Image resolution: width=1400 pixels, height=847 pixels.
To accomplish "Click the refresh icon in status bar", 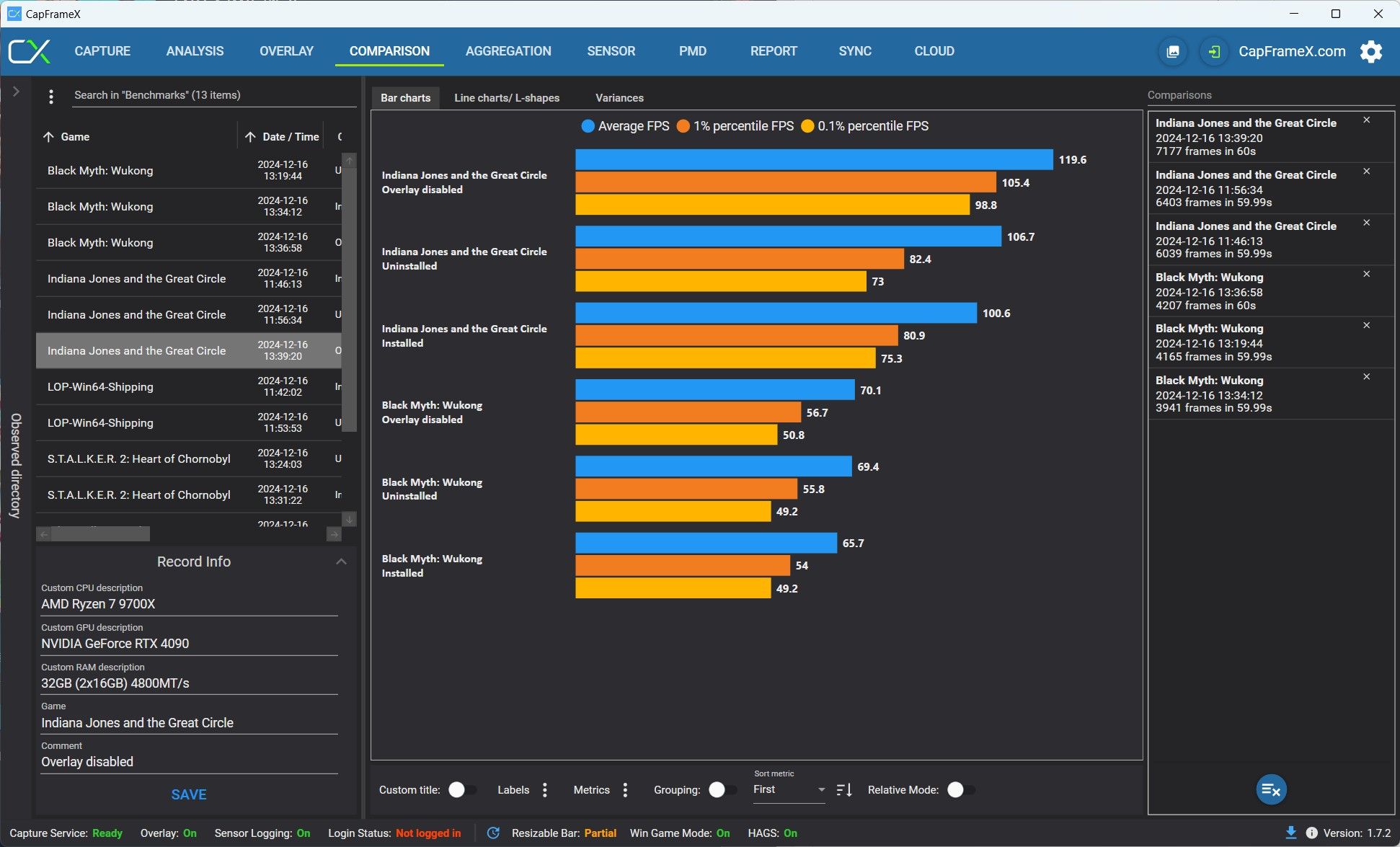I will click(493, 833).
